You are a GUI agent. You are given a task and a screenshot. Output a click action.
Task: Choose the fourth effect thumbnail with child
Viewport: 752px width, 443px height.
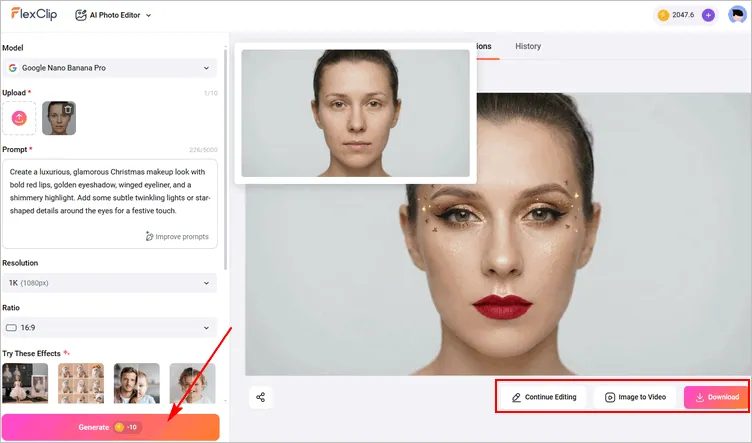click(192, 383)
